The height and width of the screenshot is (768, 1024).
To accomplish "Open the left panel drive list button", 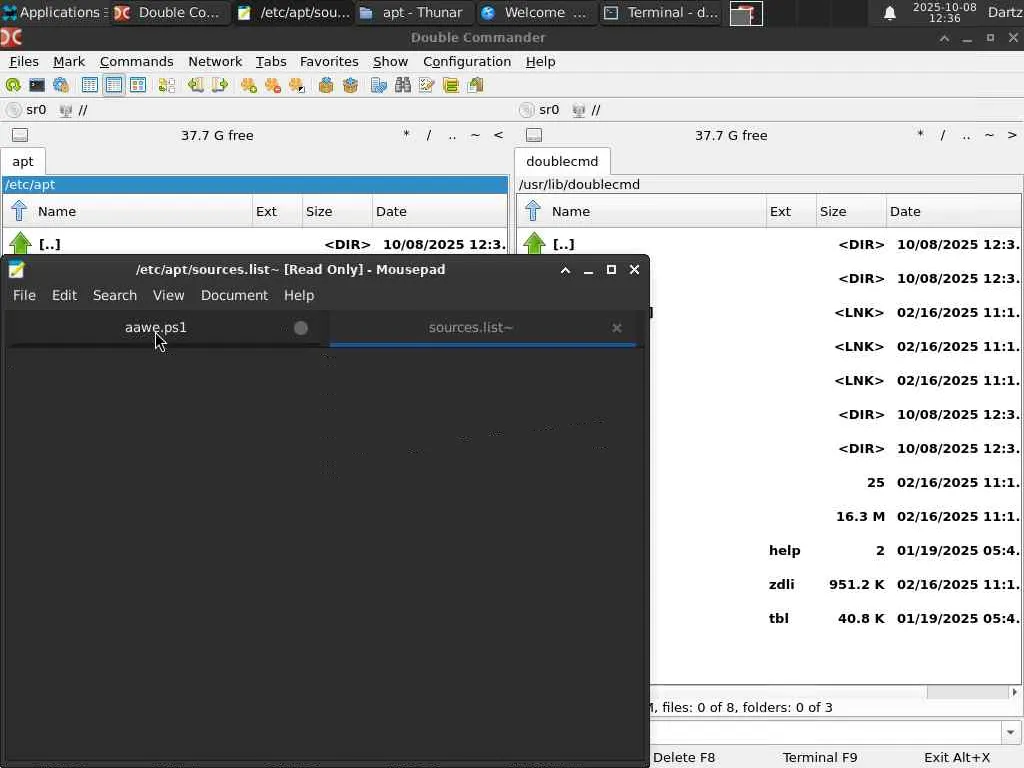I will click(x=20, y=135).
